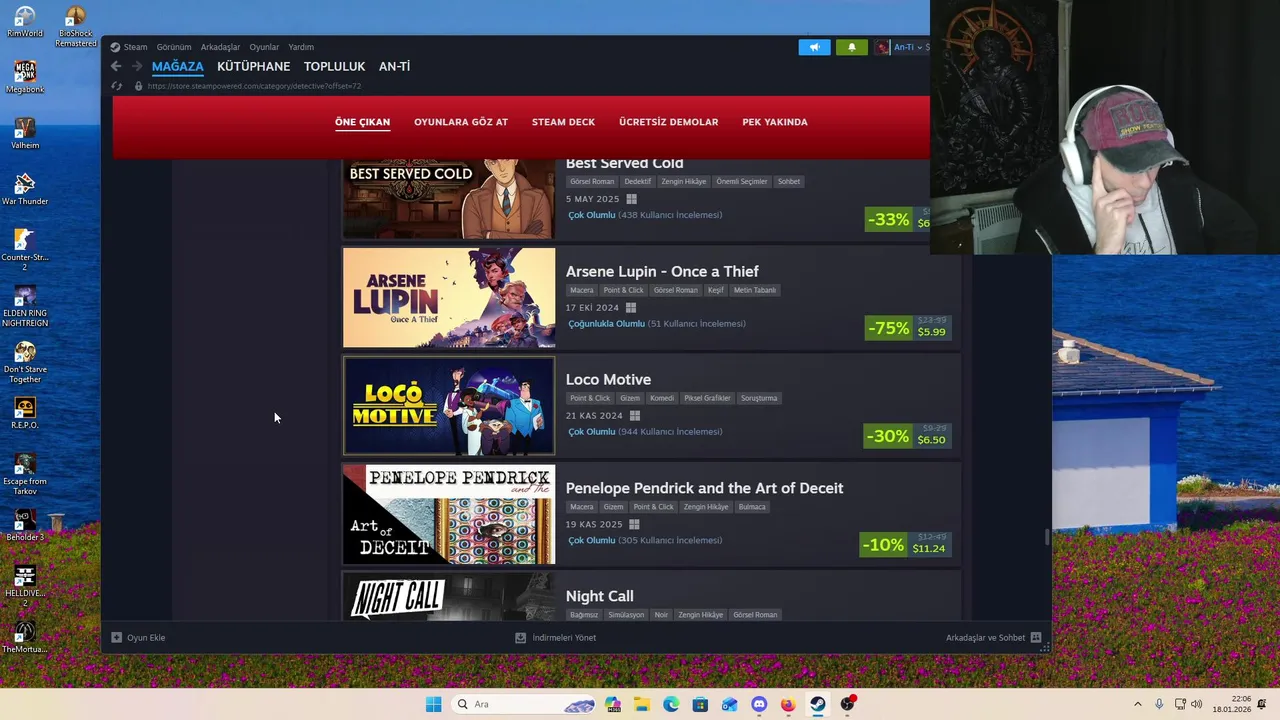Switch to the KÜTÜPHANE tab
Viewport: 1280px width, 720px height.
[254, 66]
